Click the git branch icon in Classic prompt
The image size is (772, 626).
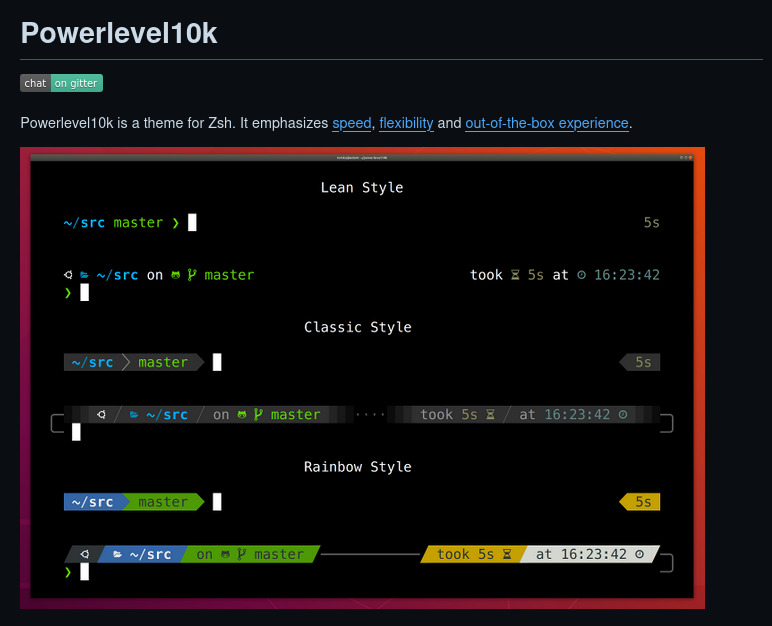(258, 415)
